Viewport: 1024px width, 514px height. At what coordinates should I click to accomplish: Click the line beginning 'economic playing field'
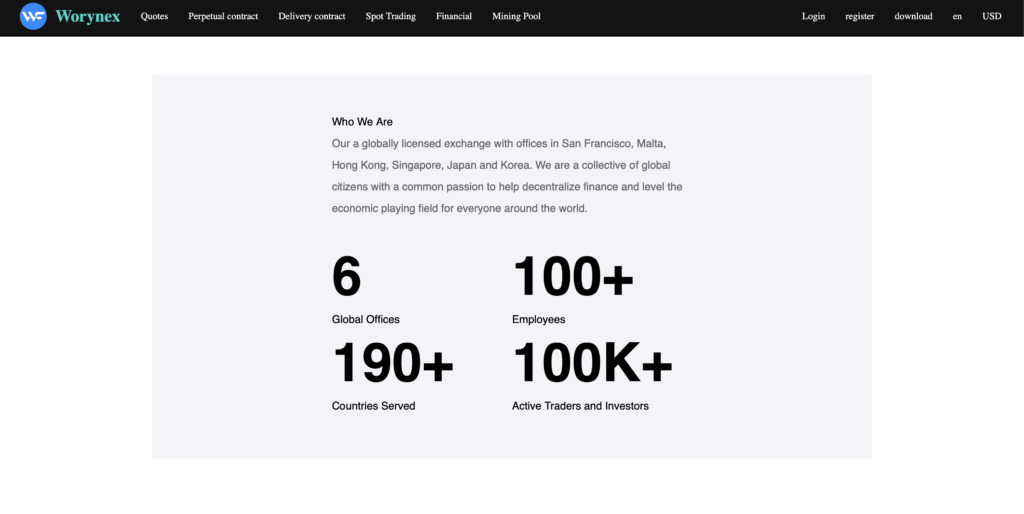[x=460, y=209]
